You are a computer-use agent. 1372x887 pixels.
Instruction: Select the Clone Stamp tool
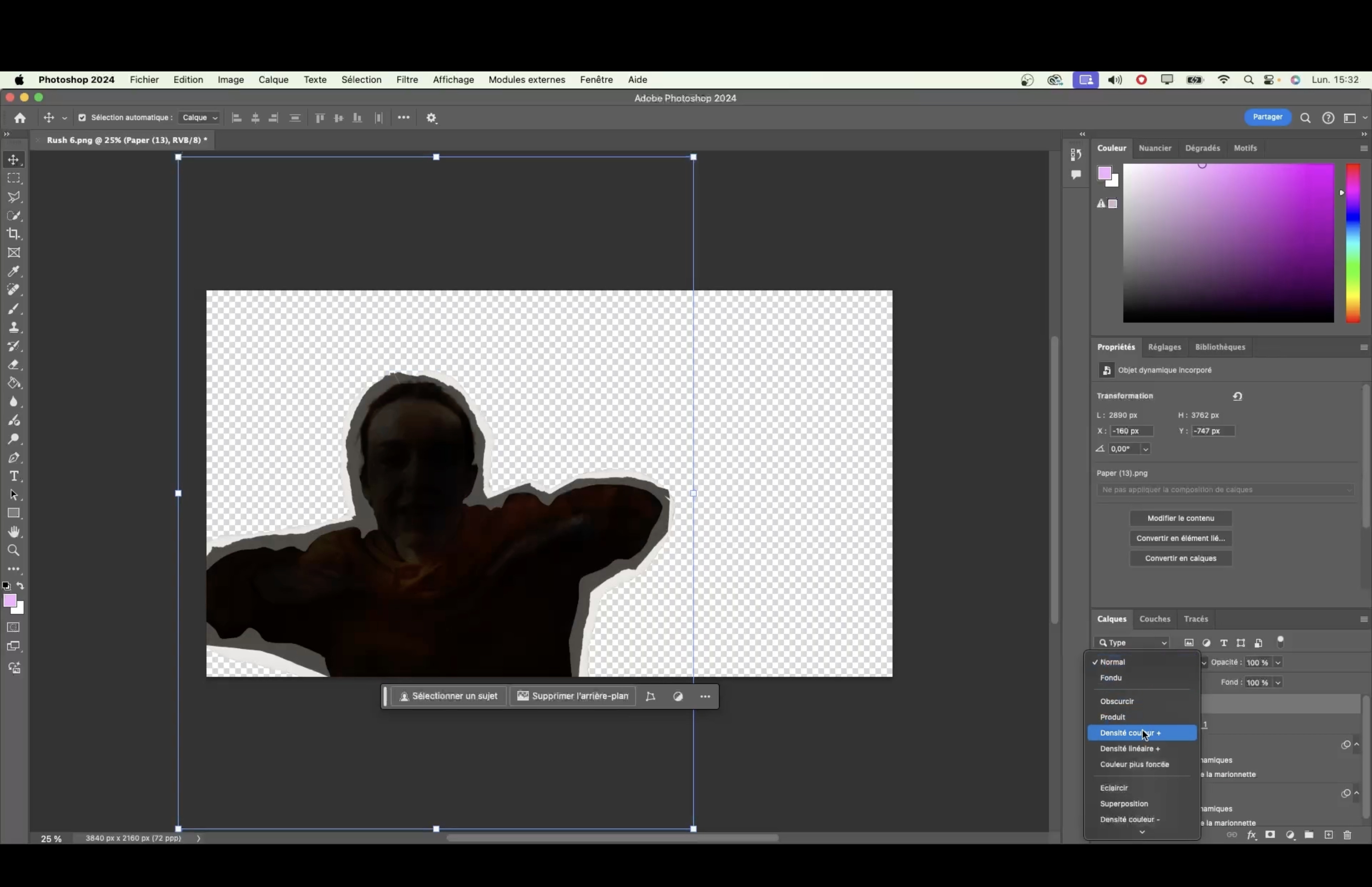pos(14,327)
